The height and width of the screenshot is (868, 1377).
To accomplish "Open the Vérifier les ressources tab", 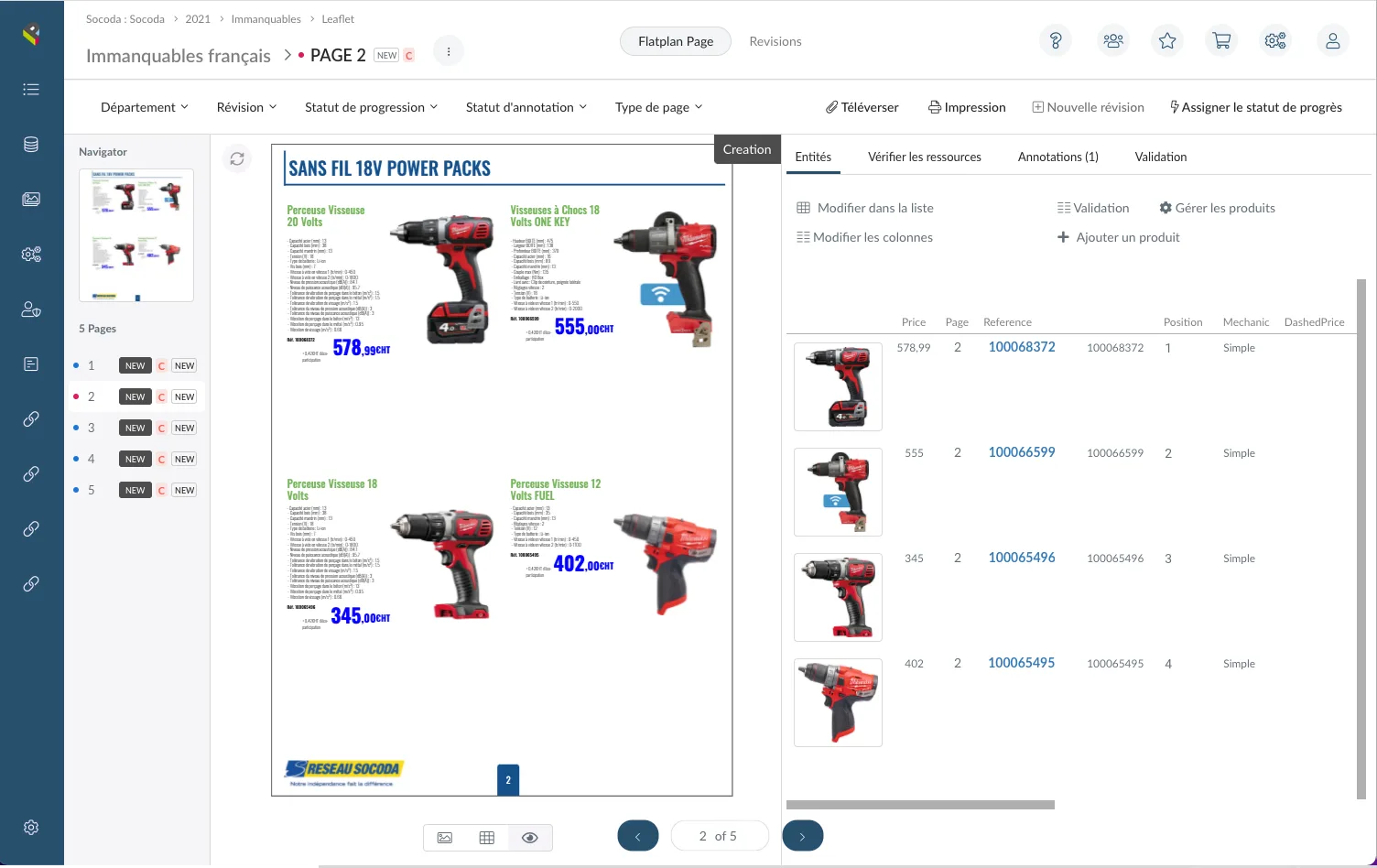I will point(925,157).
